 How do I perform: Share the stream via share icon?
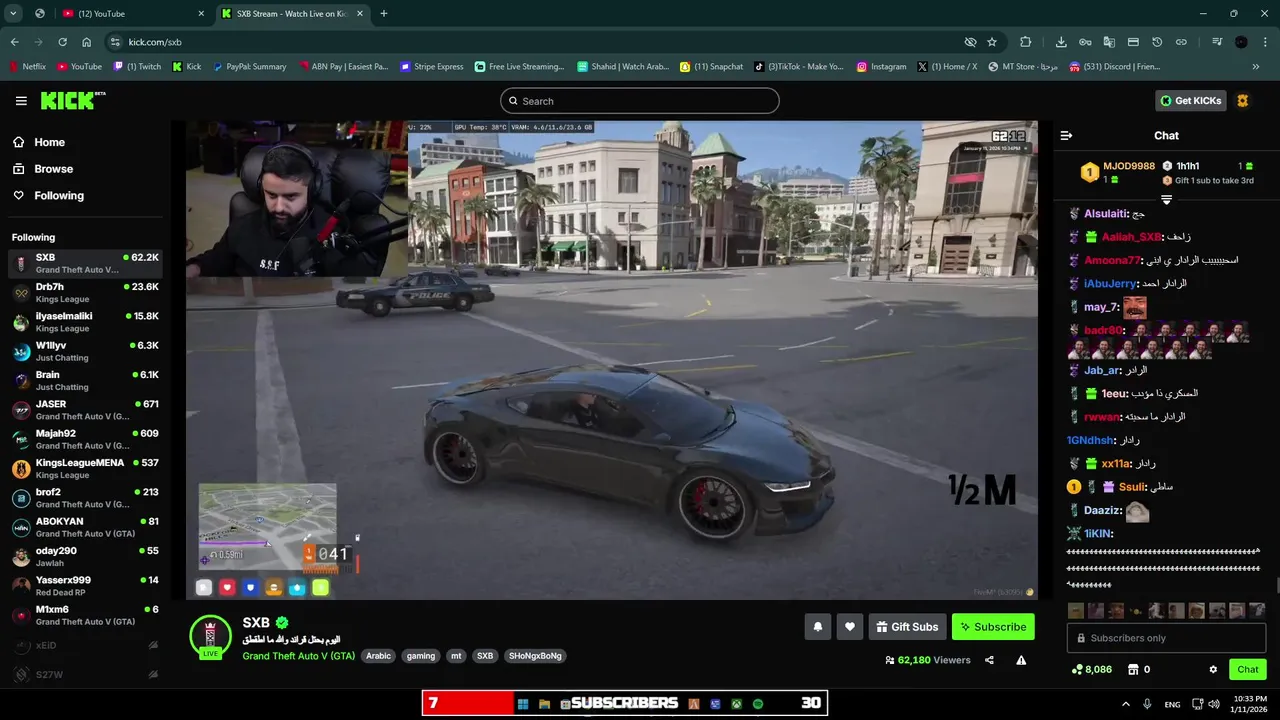[x=989, y=660]
